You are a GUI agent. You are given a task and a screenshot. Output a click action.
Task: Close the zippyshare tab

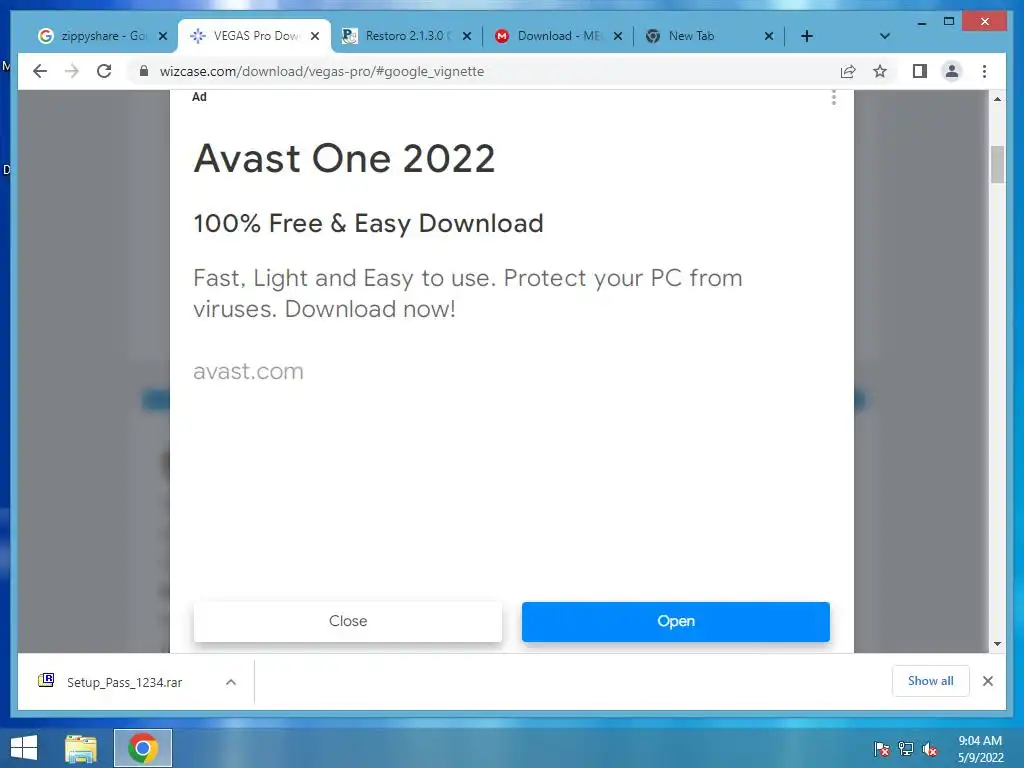point(163,36)
